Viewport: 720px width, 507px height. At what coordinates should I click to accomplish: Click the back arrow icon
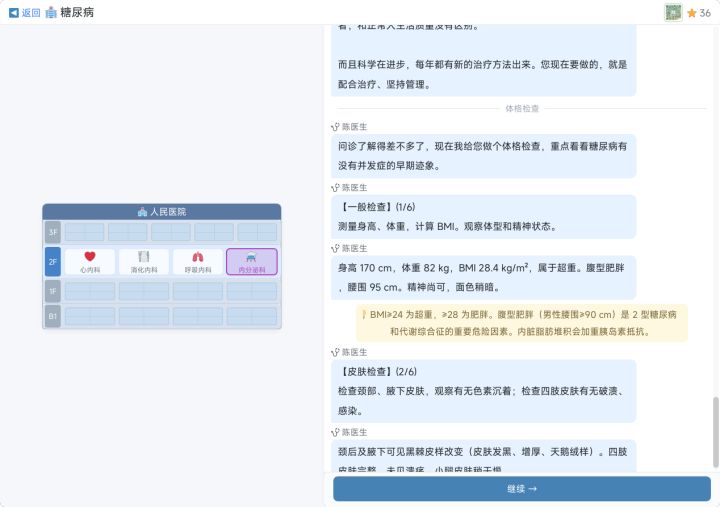click(14, 13)
